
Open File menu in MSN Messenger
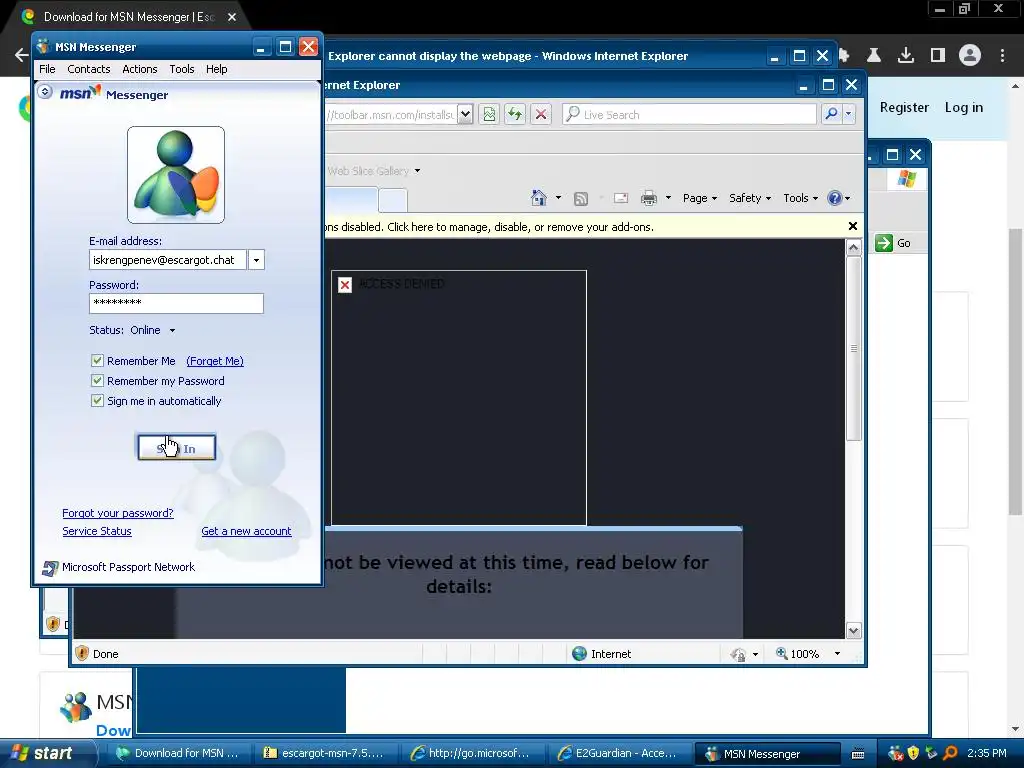point(47,69)
